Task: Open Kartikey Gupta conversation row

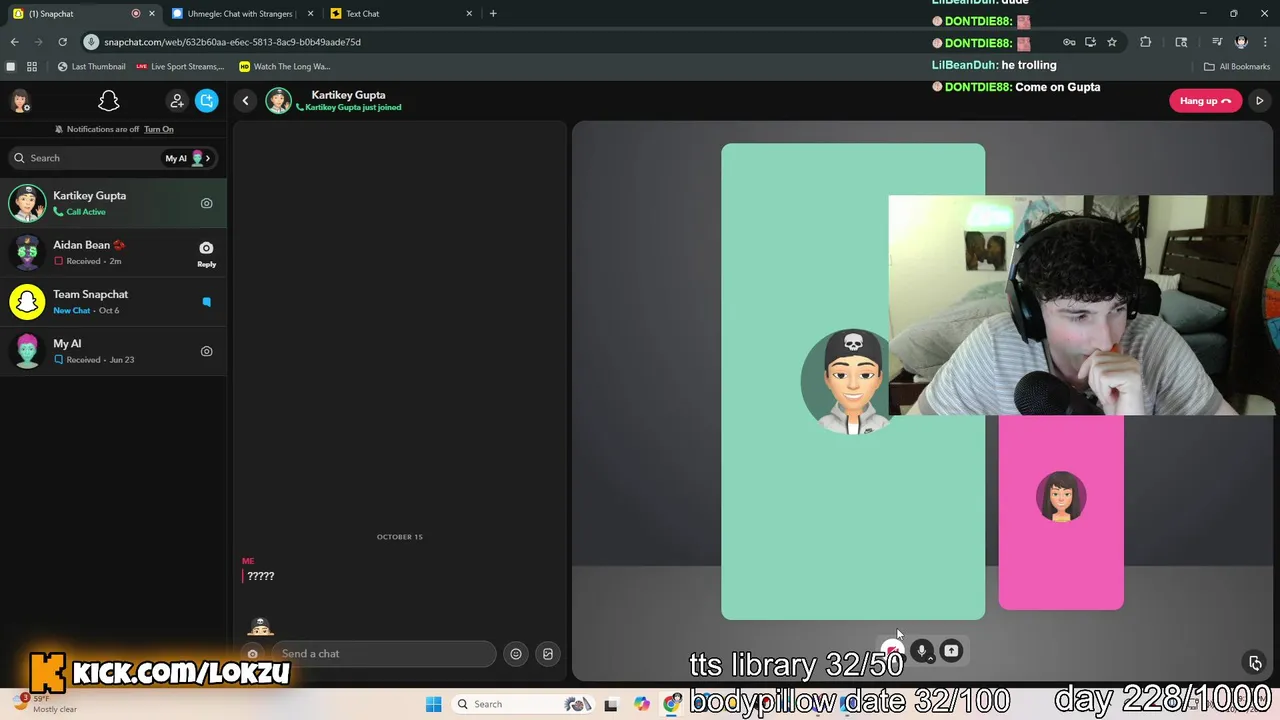Action: click(x=113, y=203)
